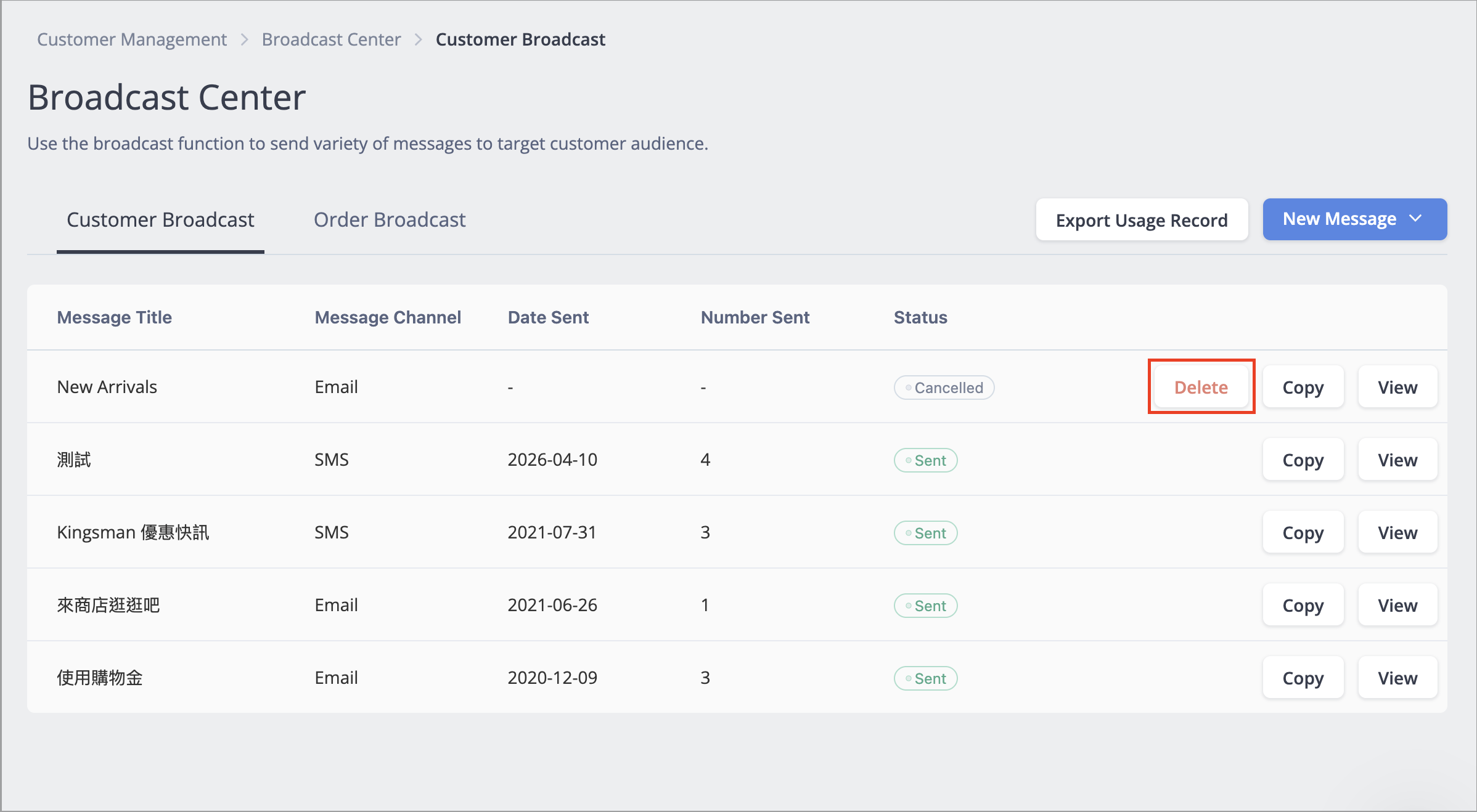
Task: Click Export Usage Record button
Action: click(x=1142, y=220)
